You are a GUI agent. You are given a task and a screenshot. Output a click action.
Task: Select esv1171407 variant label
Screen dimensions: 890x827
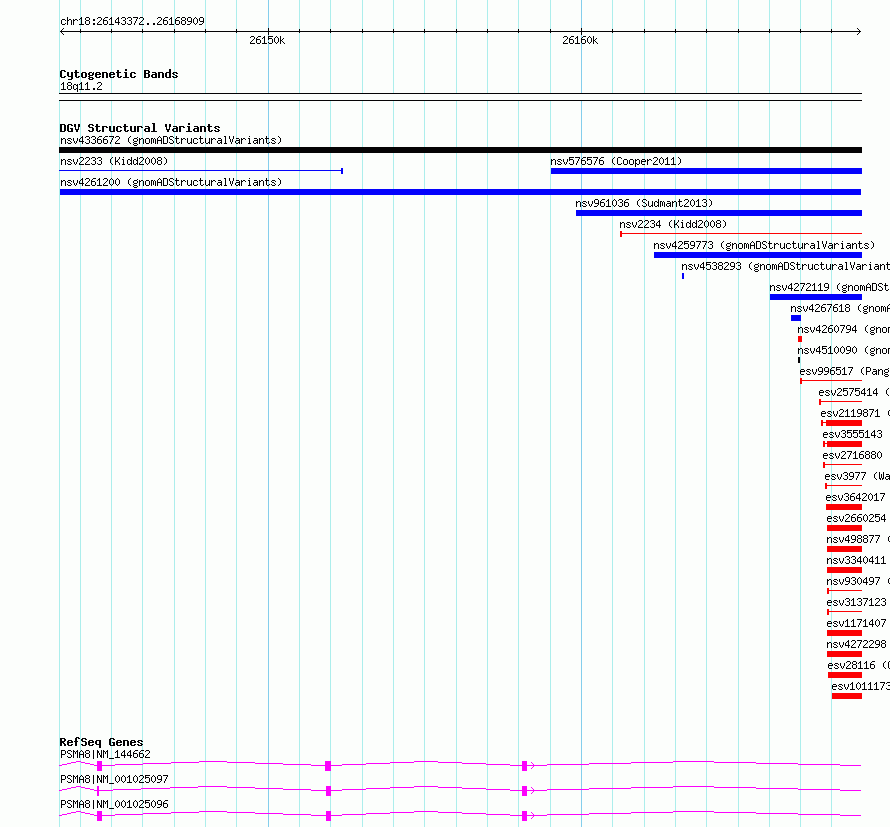[x=857, y=623]
